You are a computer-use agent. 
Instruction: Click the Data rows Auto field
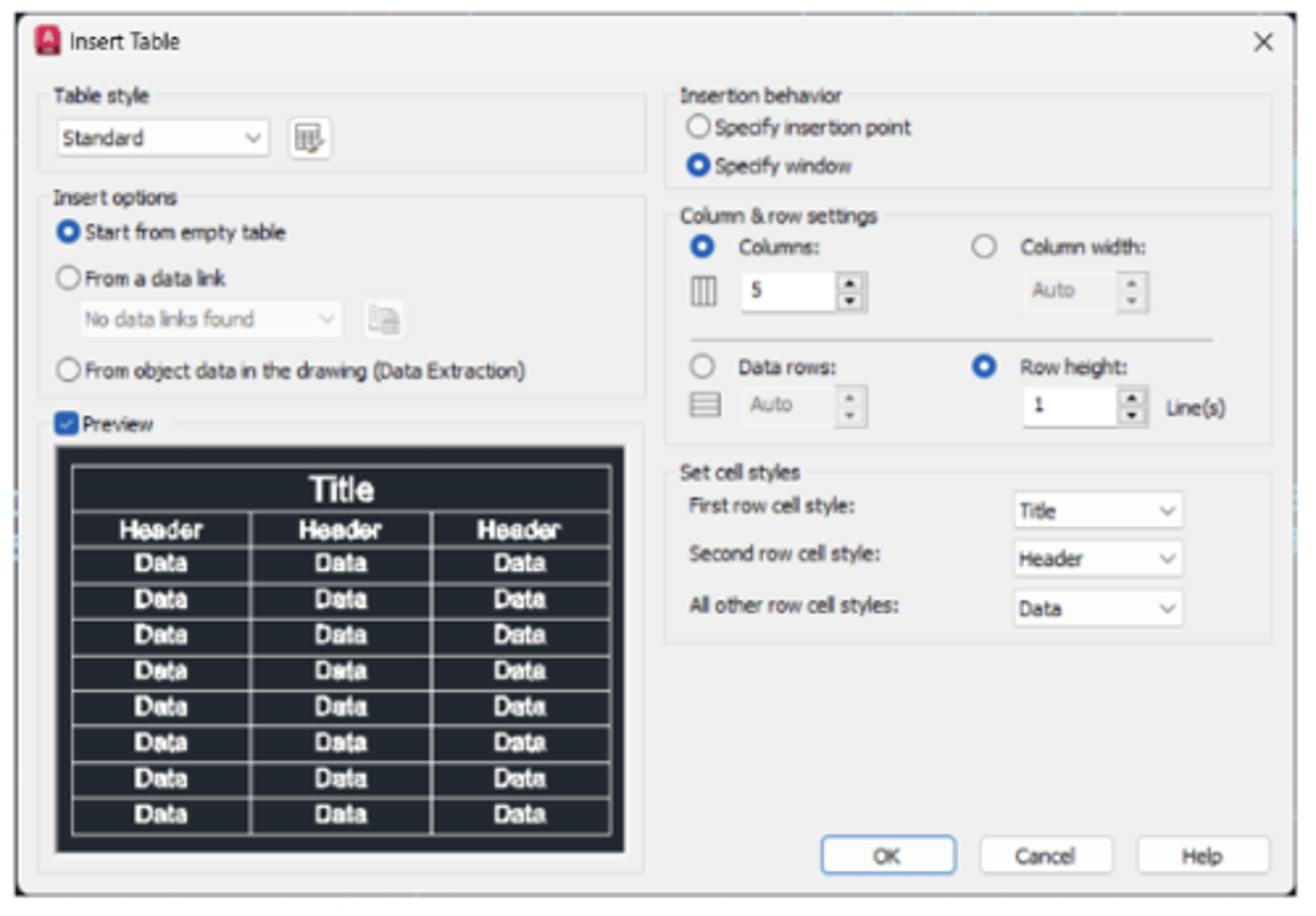coord(789,406)
